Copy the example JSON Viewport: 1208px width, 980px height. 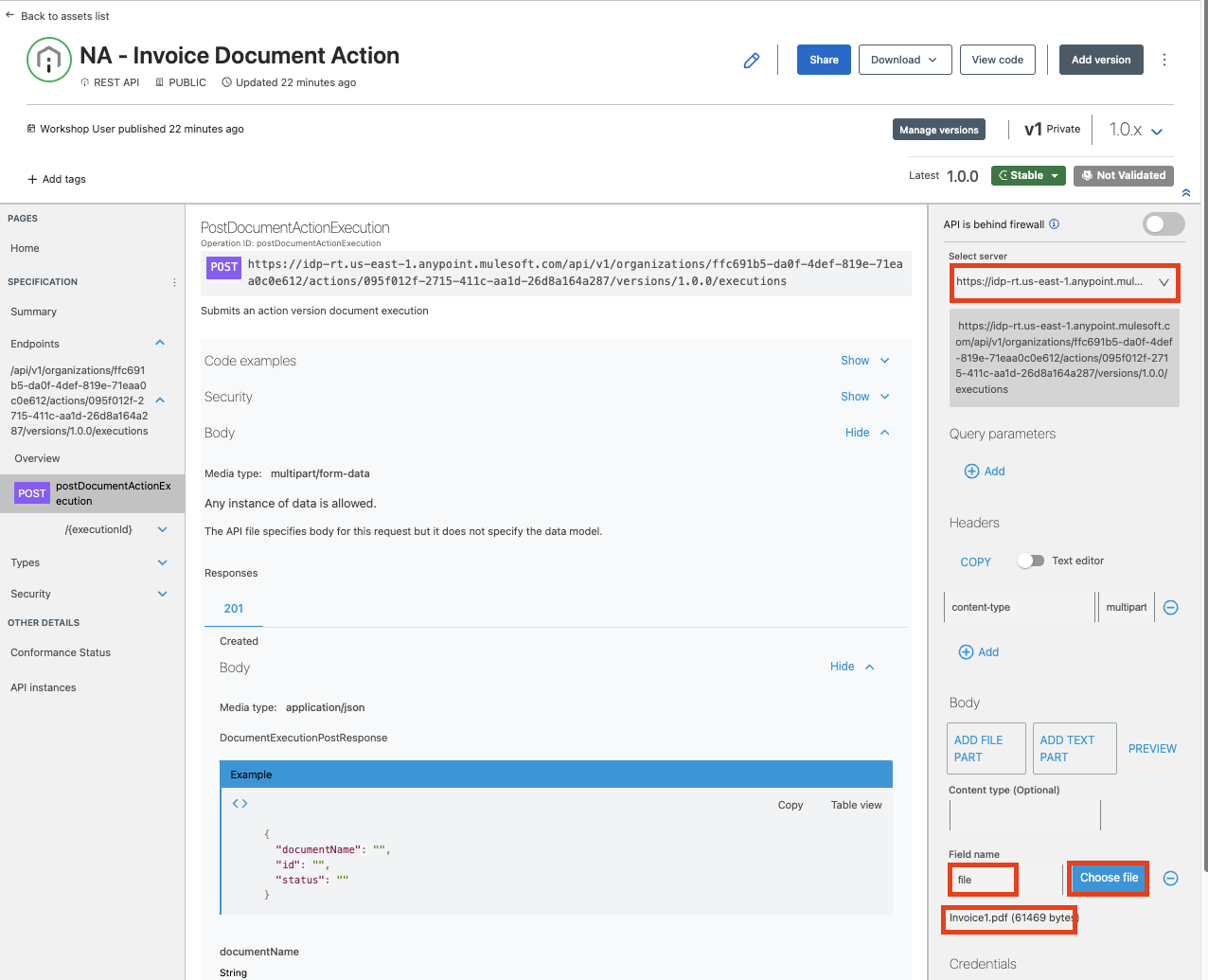point(791,805)
